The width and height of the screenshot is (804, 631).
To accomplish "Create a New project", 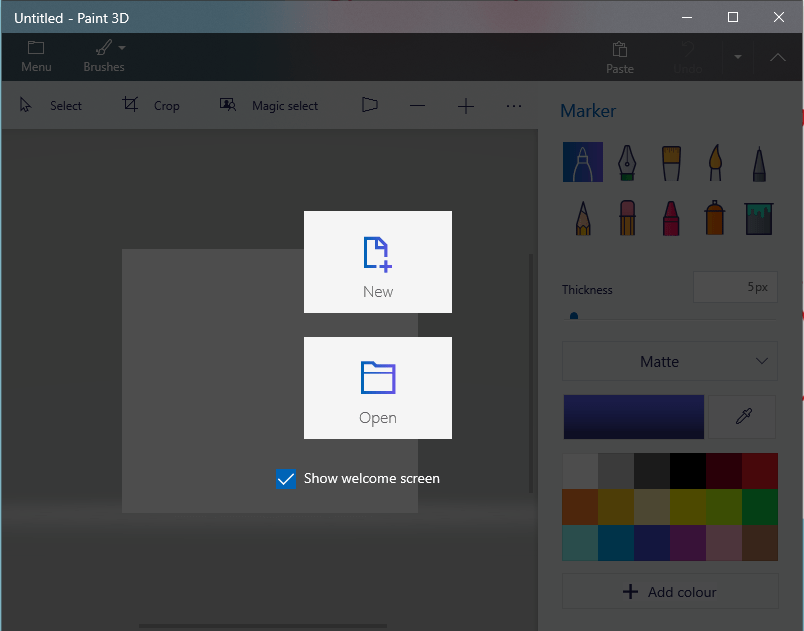I will click(x=377, y=262).
